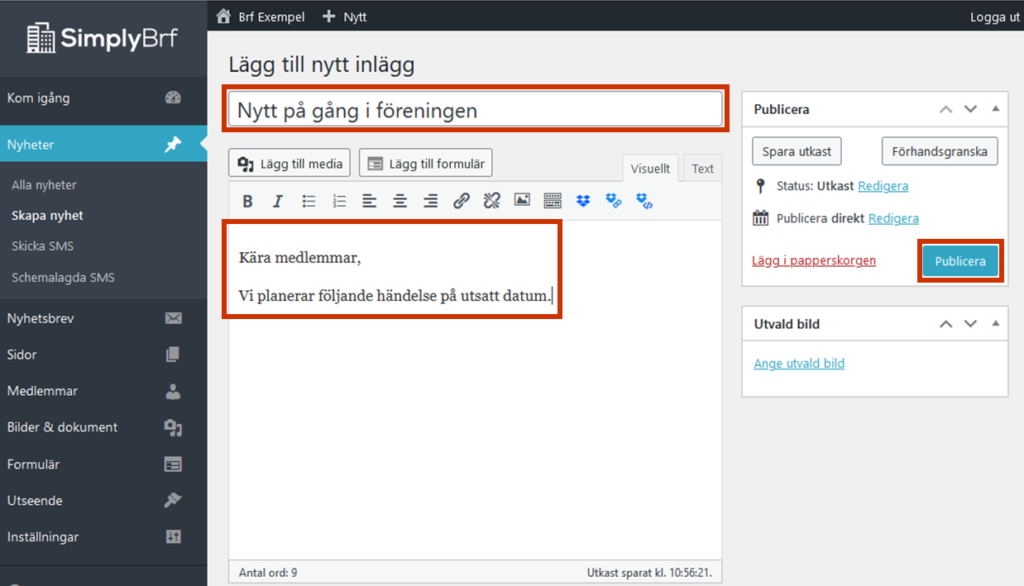Image resolution: width=1024 pixels, height=586 pixels.
Task: Switch to the Text editor tab
Action: coord(703,168)
